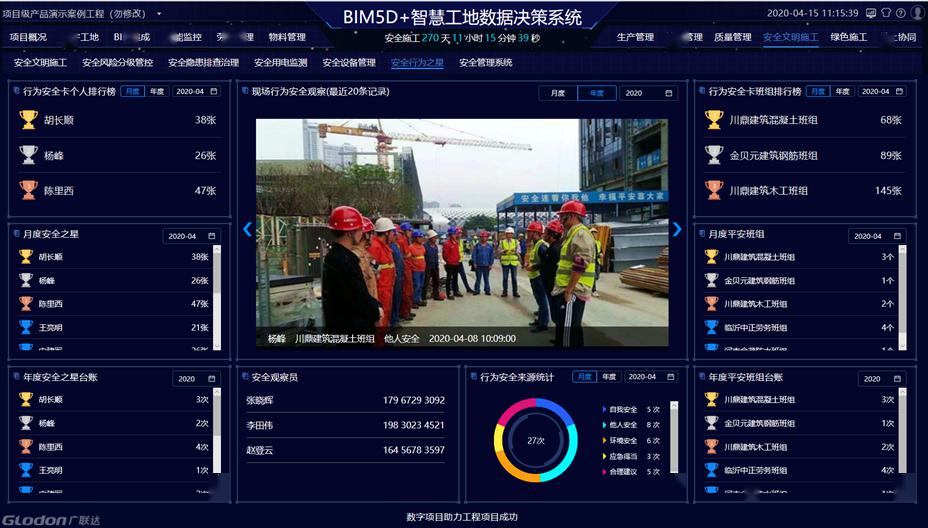Select 月度 in 行为安全卡个人排行榜
The width and height of the screenshot is (928, 528).
pos(133,91)
